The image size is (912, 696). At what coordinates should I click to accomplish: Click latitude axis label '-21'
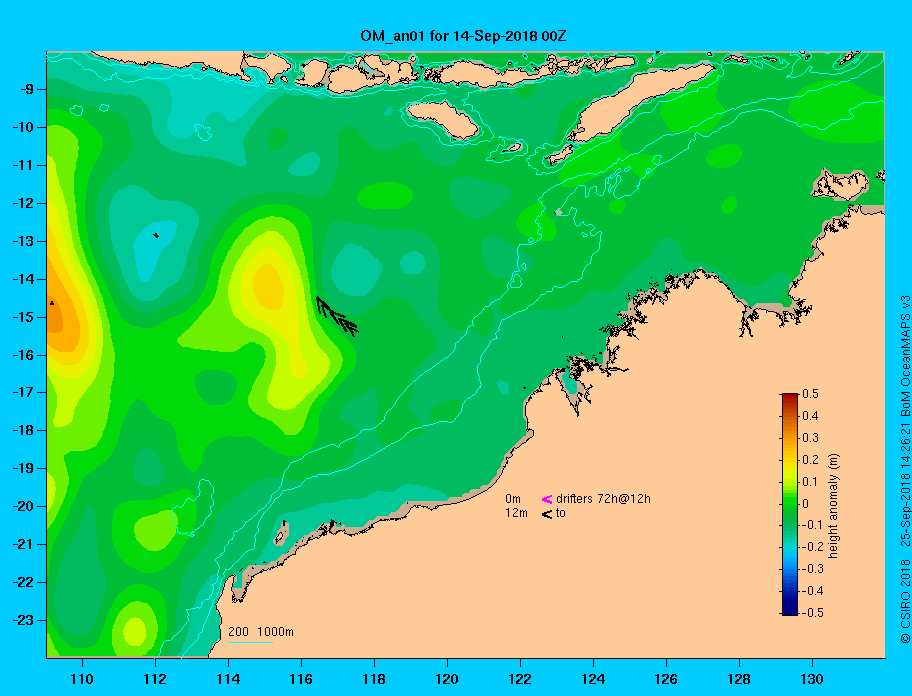coord(23,544)
